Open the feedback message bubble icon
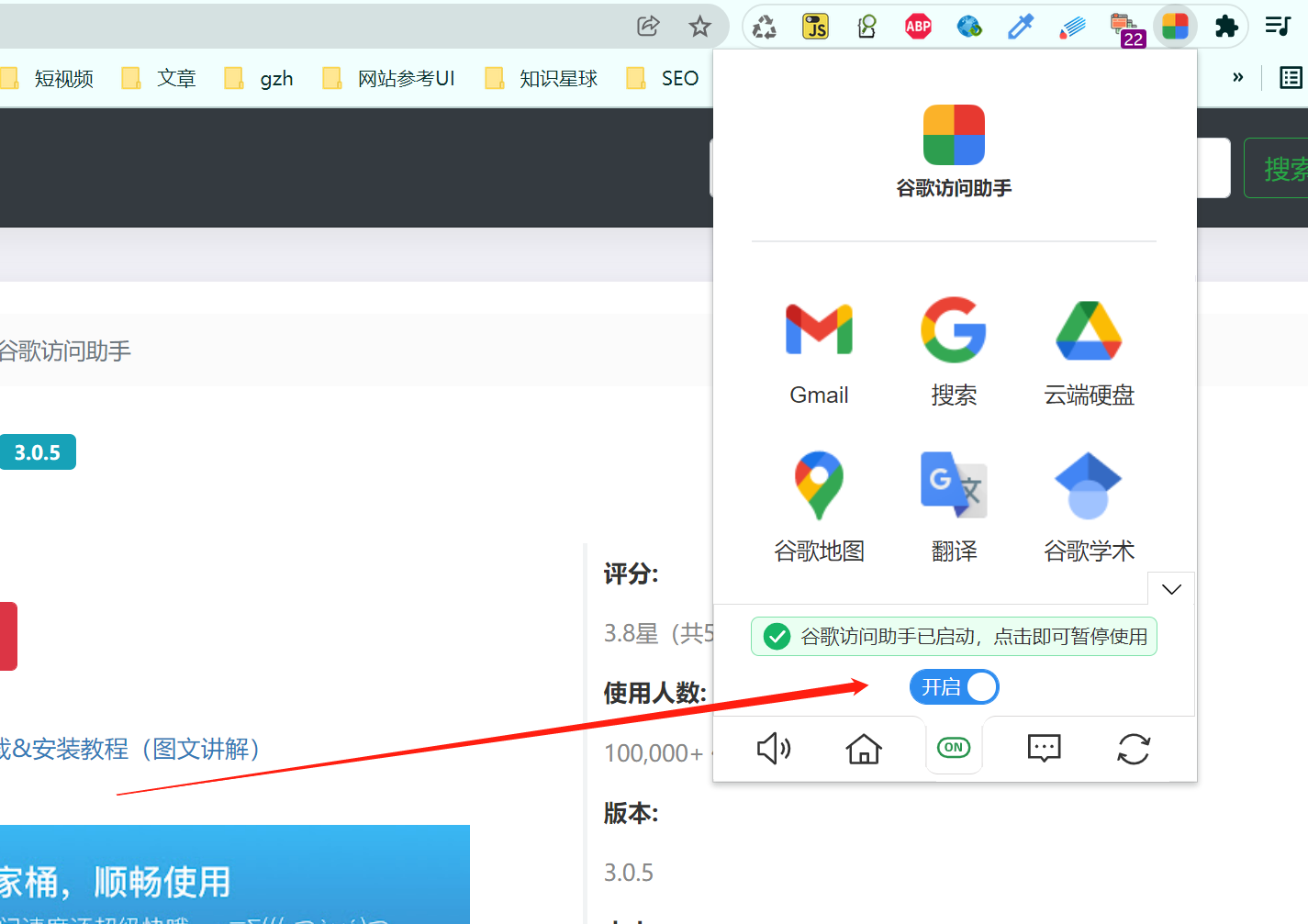Viewport: 1308px width, 924px height. [1044, 749]
